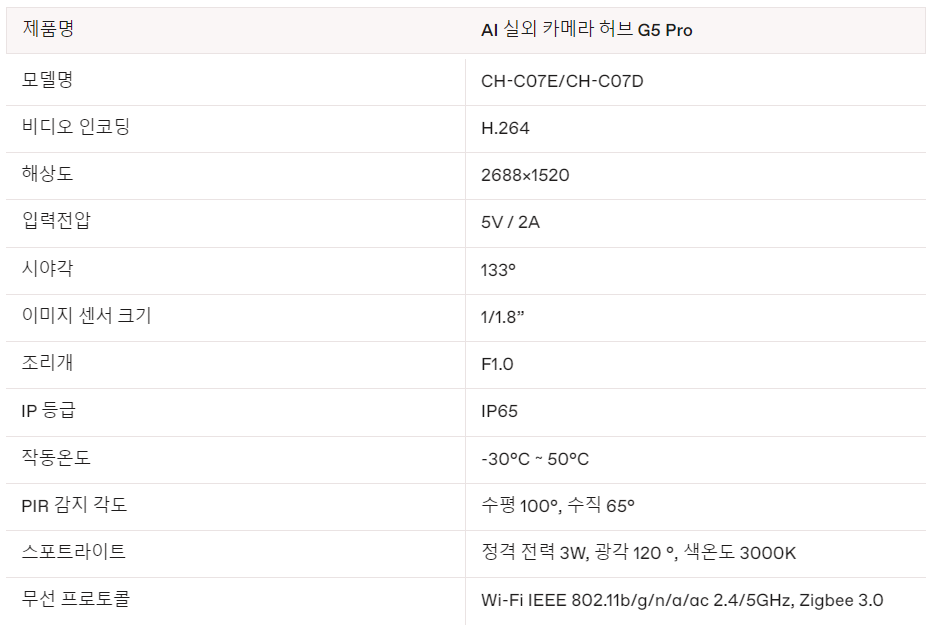Click the 133° field-of-view value
The height and width of the screenshot is (632, 928).
pos(499,269)
